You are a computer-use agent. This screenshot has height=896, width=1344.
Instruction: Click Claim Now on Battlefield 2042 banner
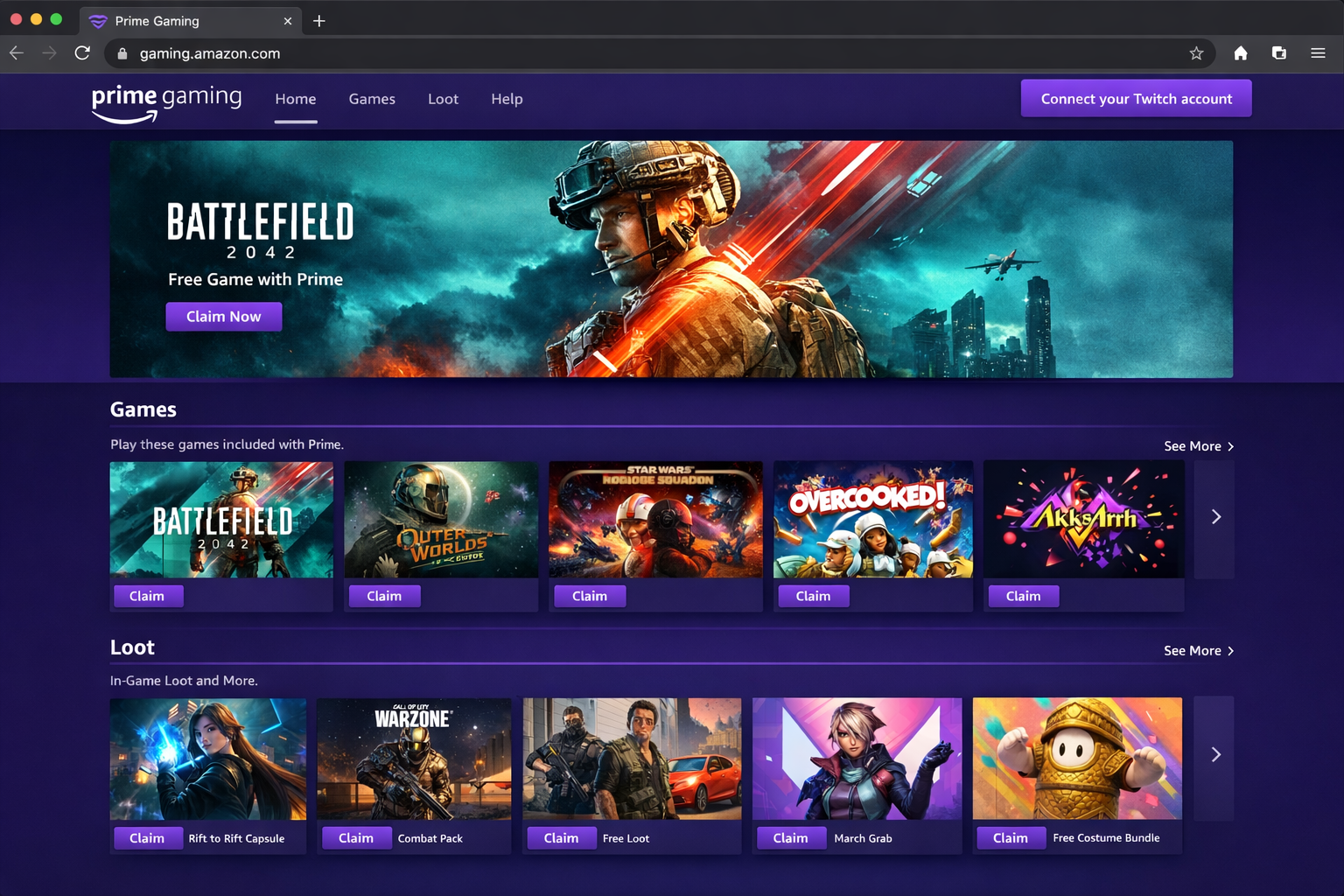[224, 316]
